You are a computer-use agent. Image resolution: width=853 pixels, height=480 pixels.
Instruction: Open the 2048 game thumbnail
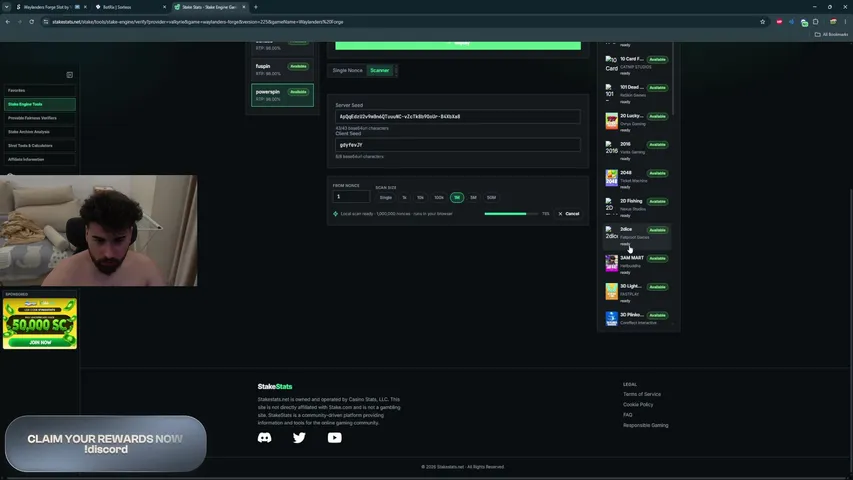point(611,178)
